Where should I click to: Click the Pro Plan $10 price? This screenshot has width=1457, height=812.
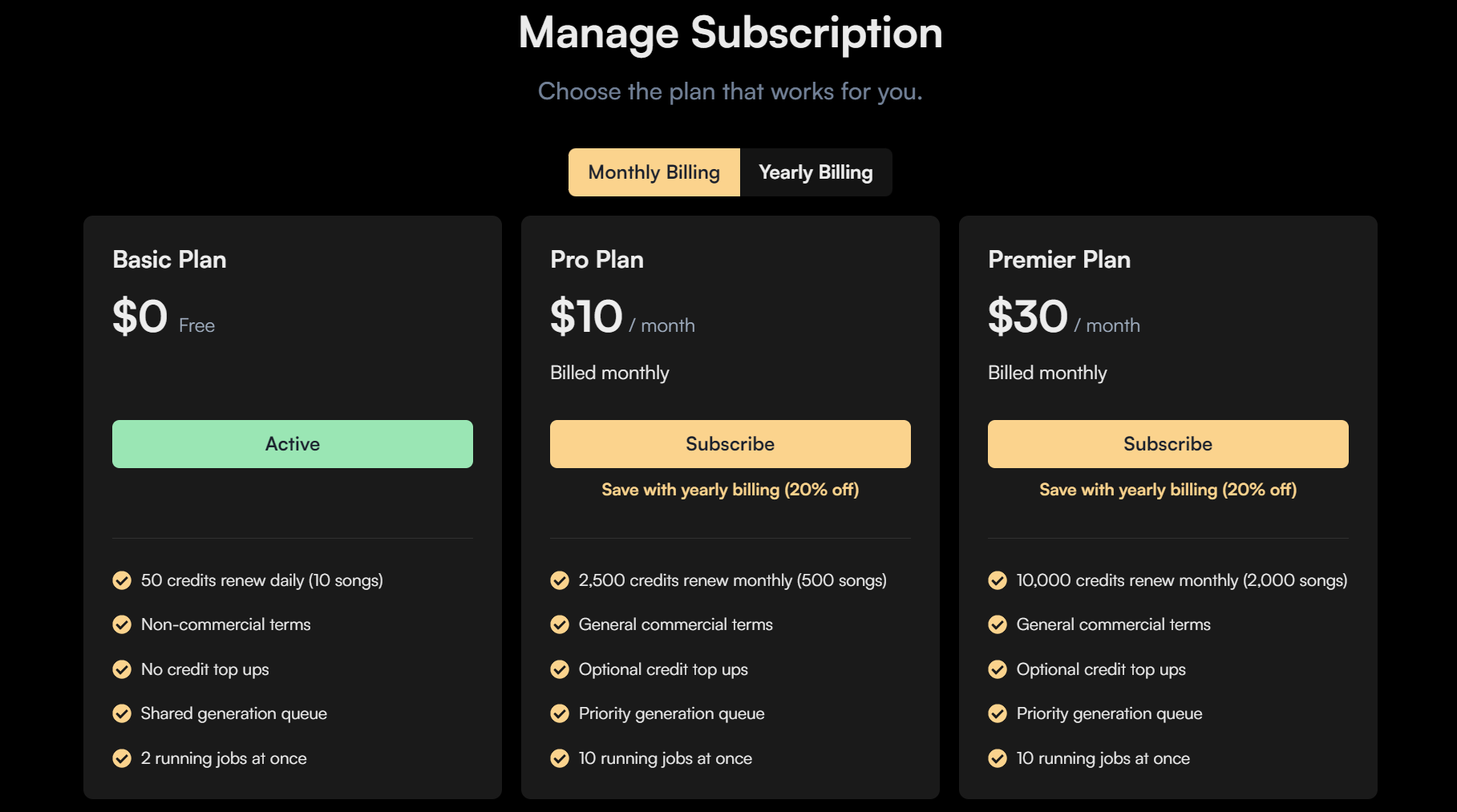point(586,316)
